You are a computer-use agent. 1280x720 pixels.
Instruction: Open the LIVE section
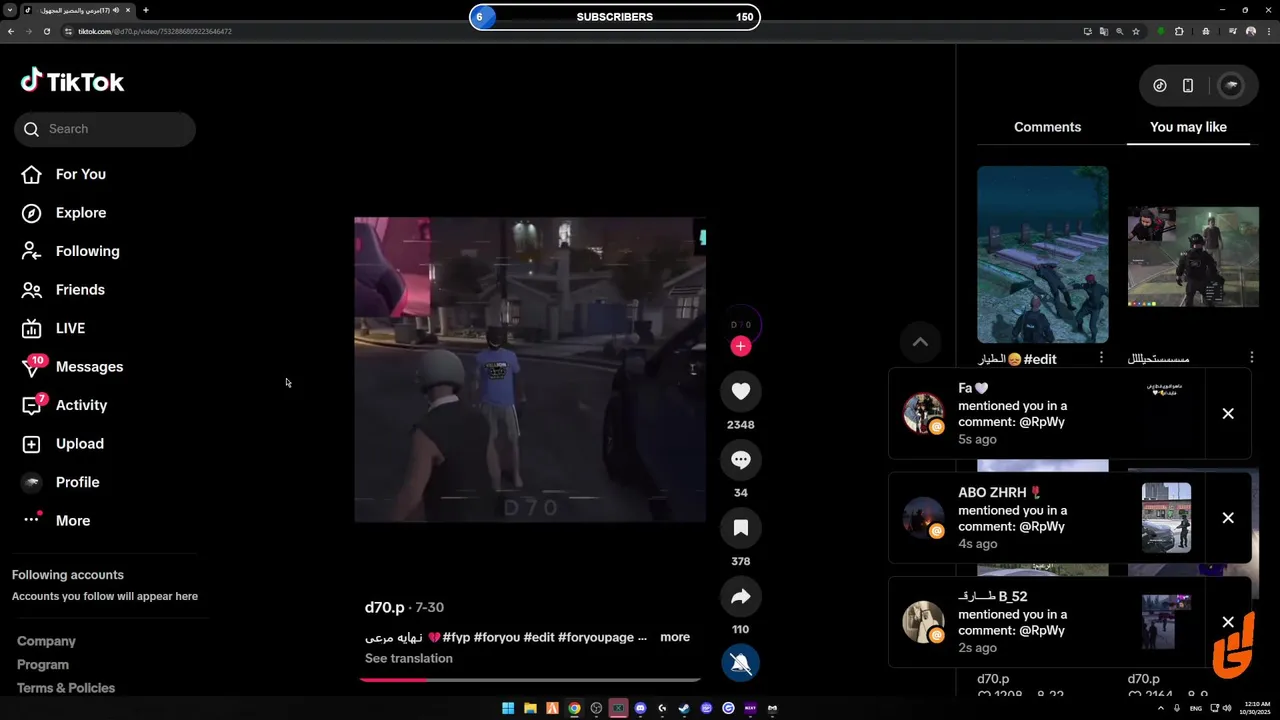pyautogui.click(x=70, y=328)
